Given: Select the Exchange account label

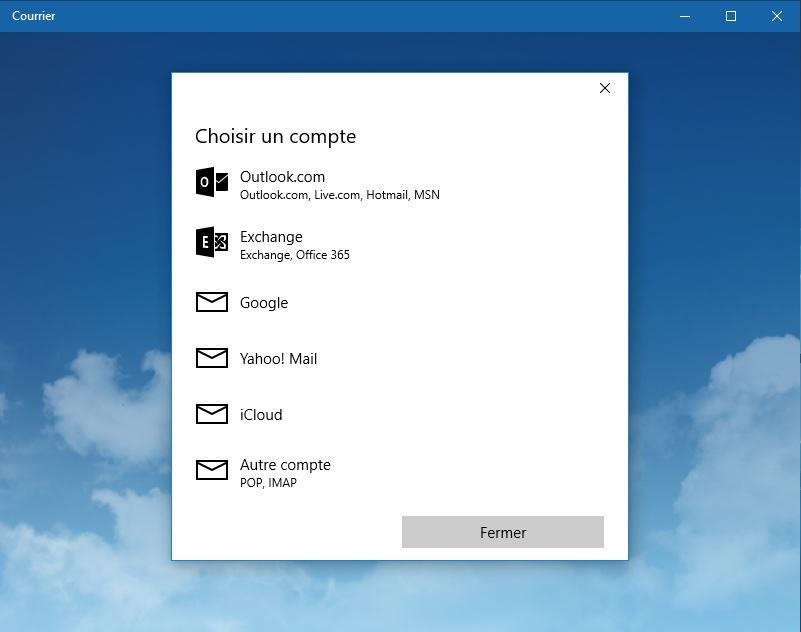Looking at the screenshot, I should click(271, 237).
